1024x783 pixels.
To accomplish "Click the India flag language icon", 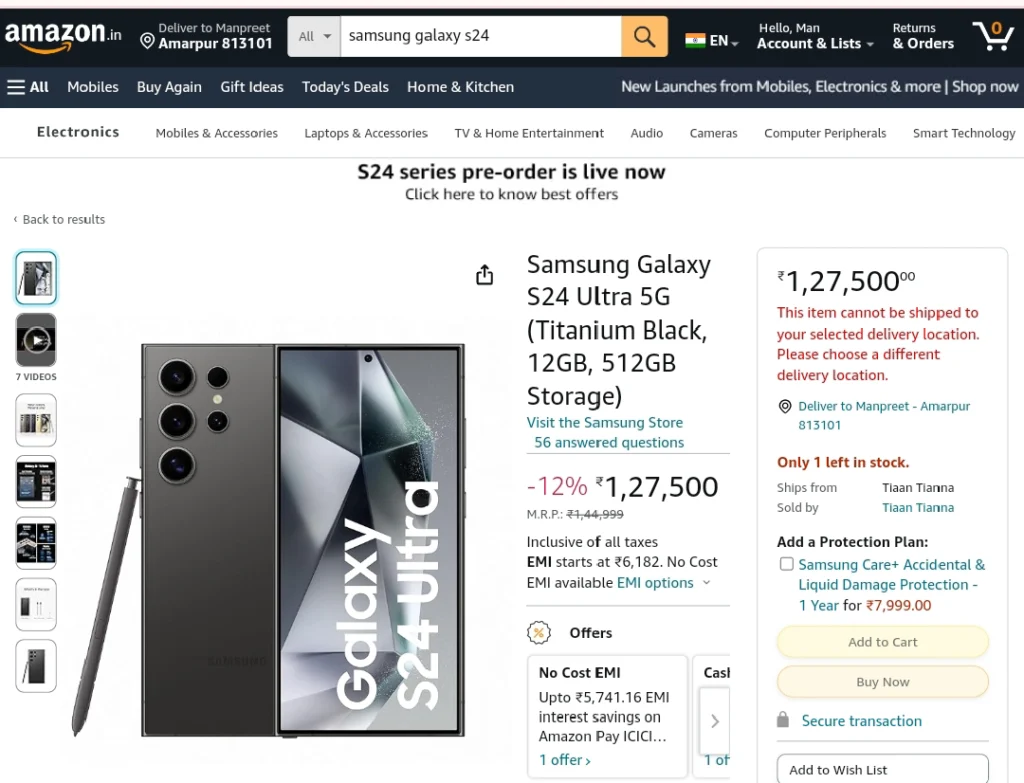I will pos(696,41).
